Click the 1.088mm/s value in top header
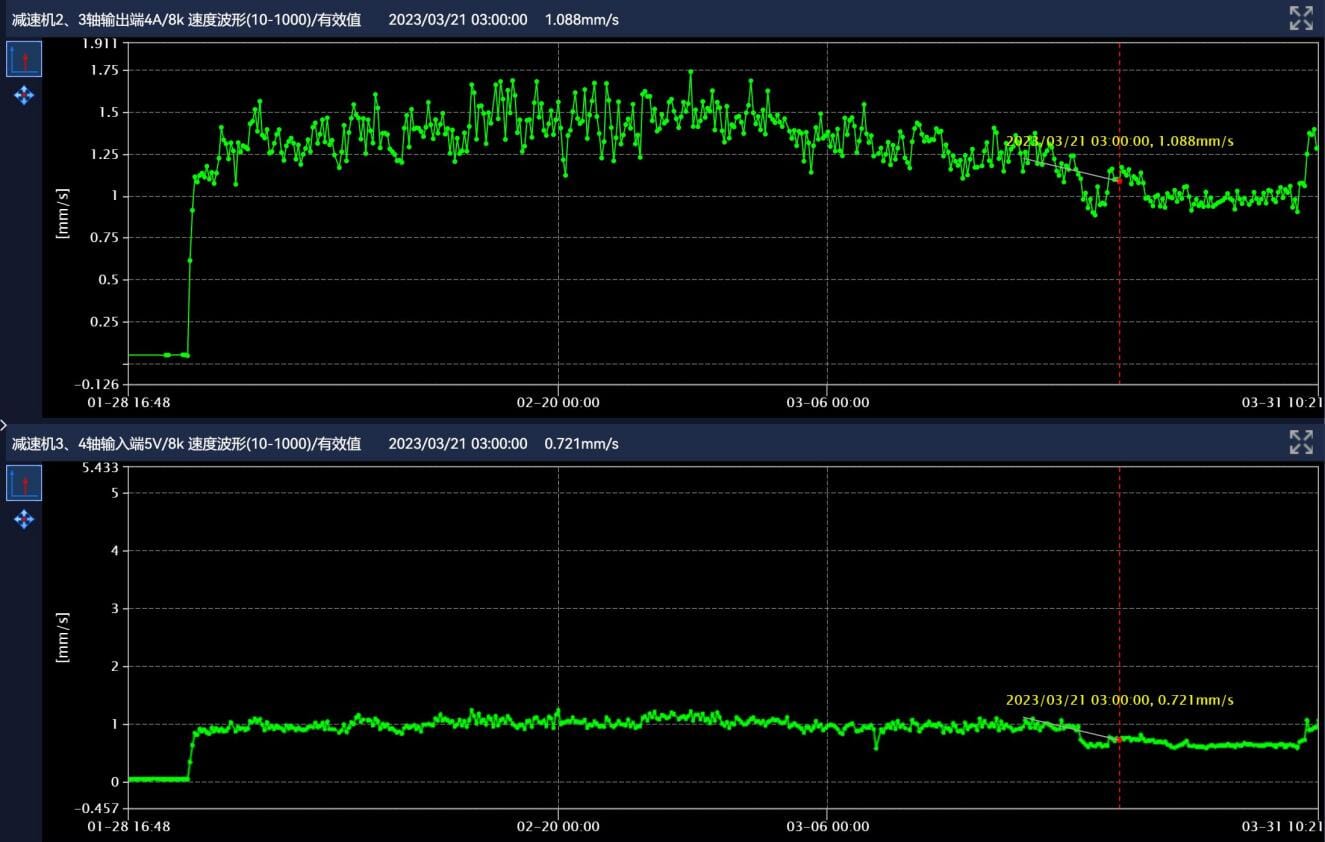 click(x=581, y=19)
